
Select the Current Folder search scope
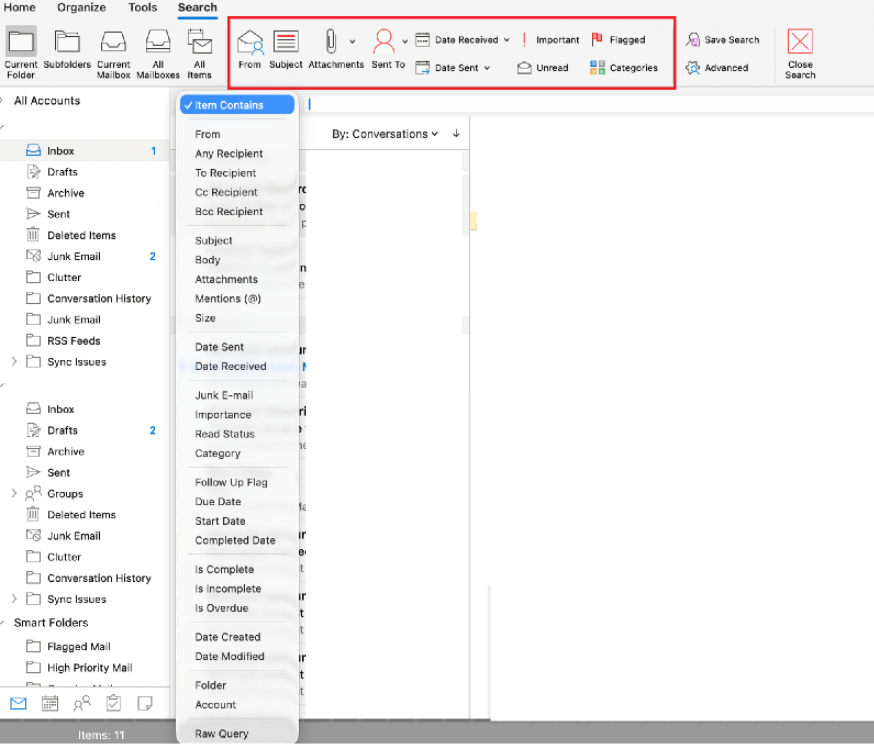coord(21,53)
